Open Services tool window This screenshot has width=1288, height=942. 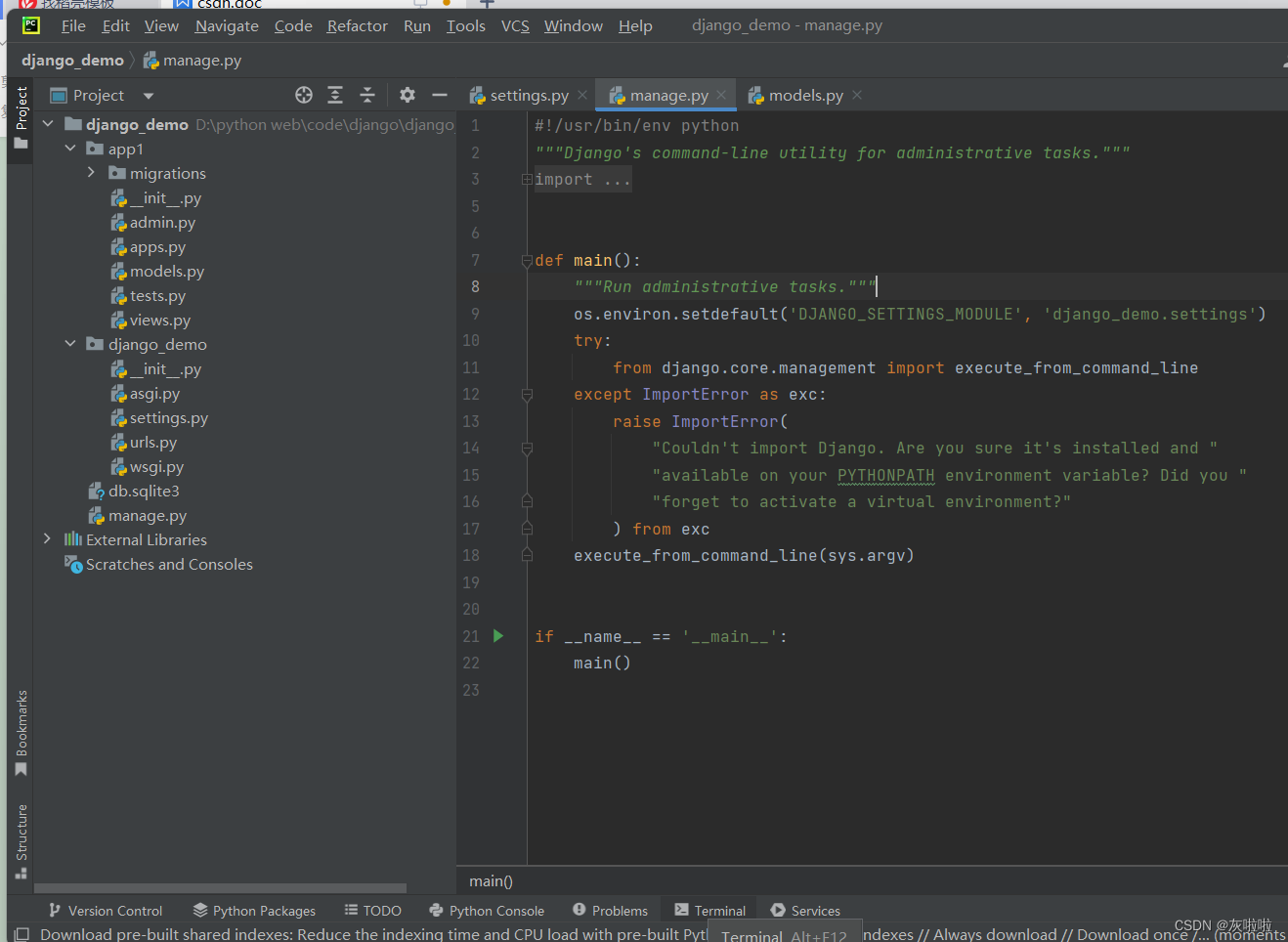click(805, 911)
